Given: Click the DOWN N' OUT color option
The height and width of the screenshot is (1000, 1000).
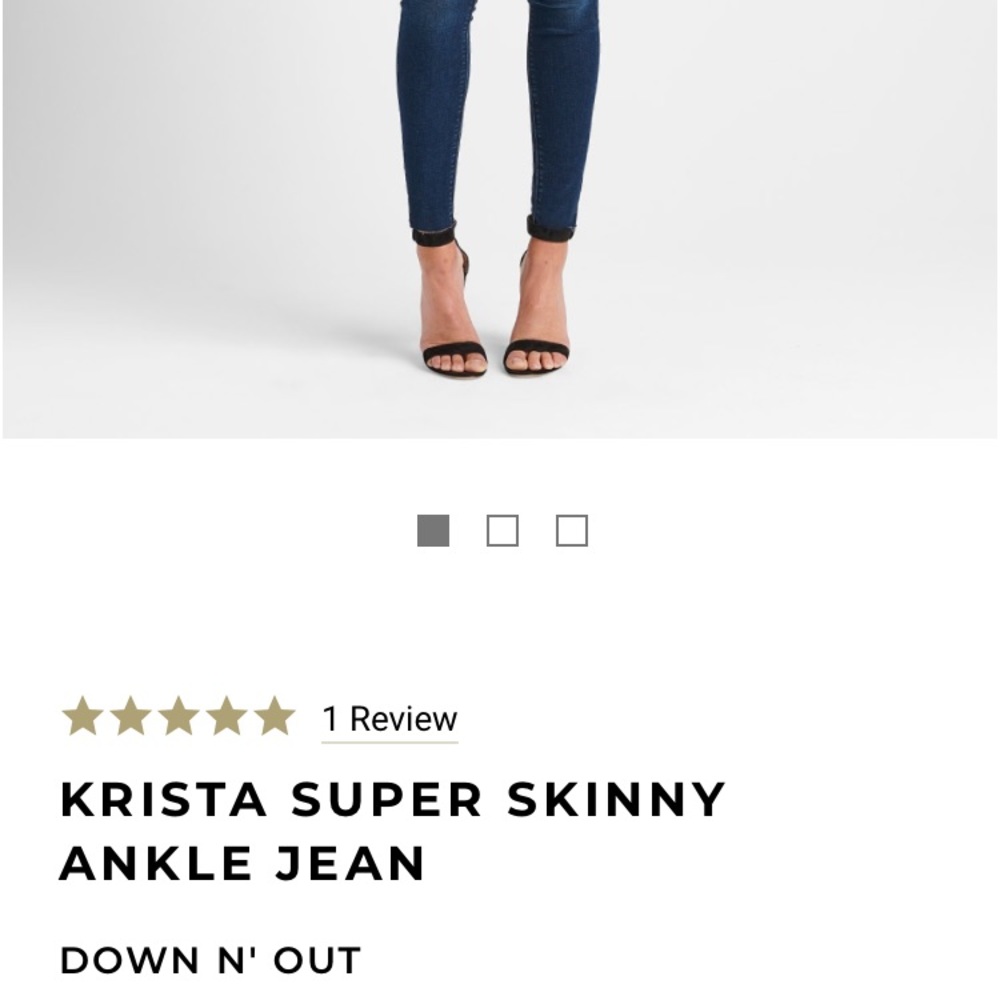Looking at the screenshot, I should tap(210, 961).
